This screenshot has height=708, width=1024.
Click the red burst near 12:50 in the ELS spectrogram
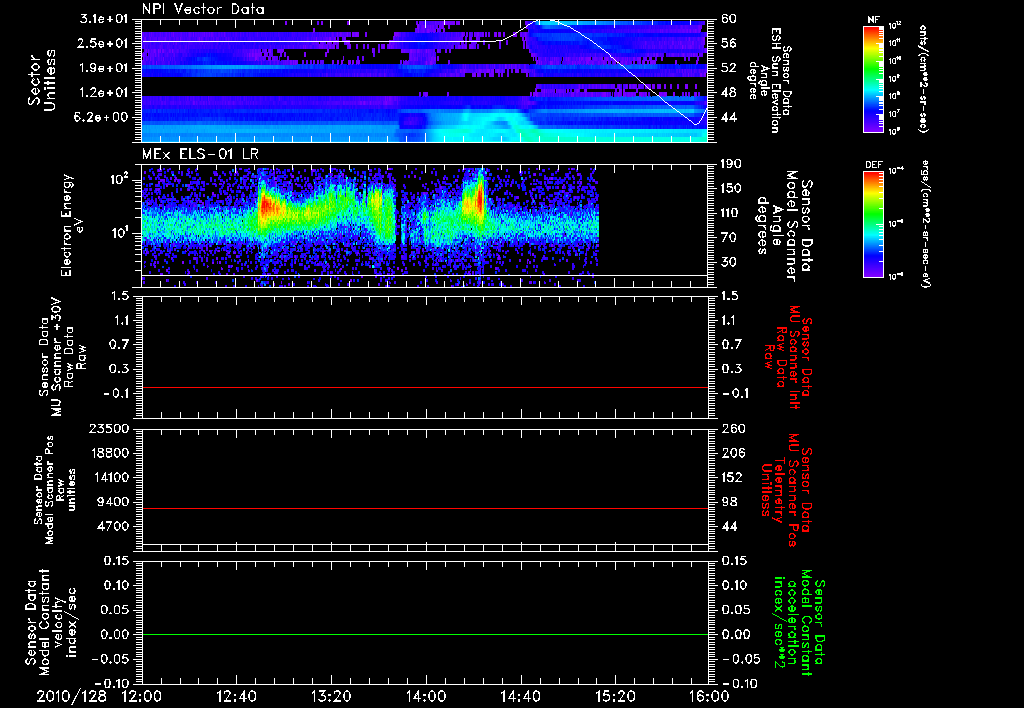tap(266, 207)
